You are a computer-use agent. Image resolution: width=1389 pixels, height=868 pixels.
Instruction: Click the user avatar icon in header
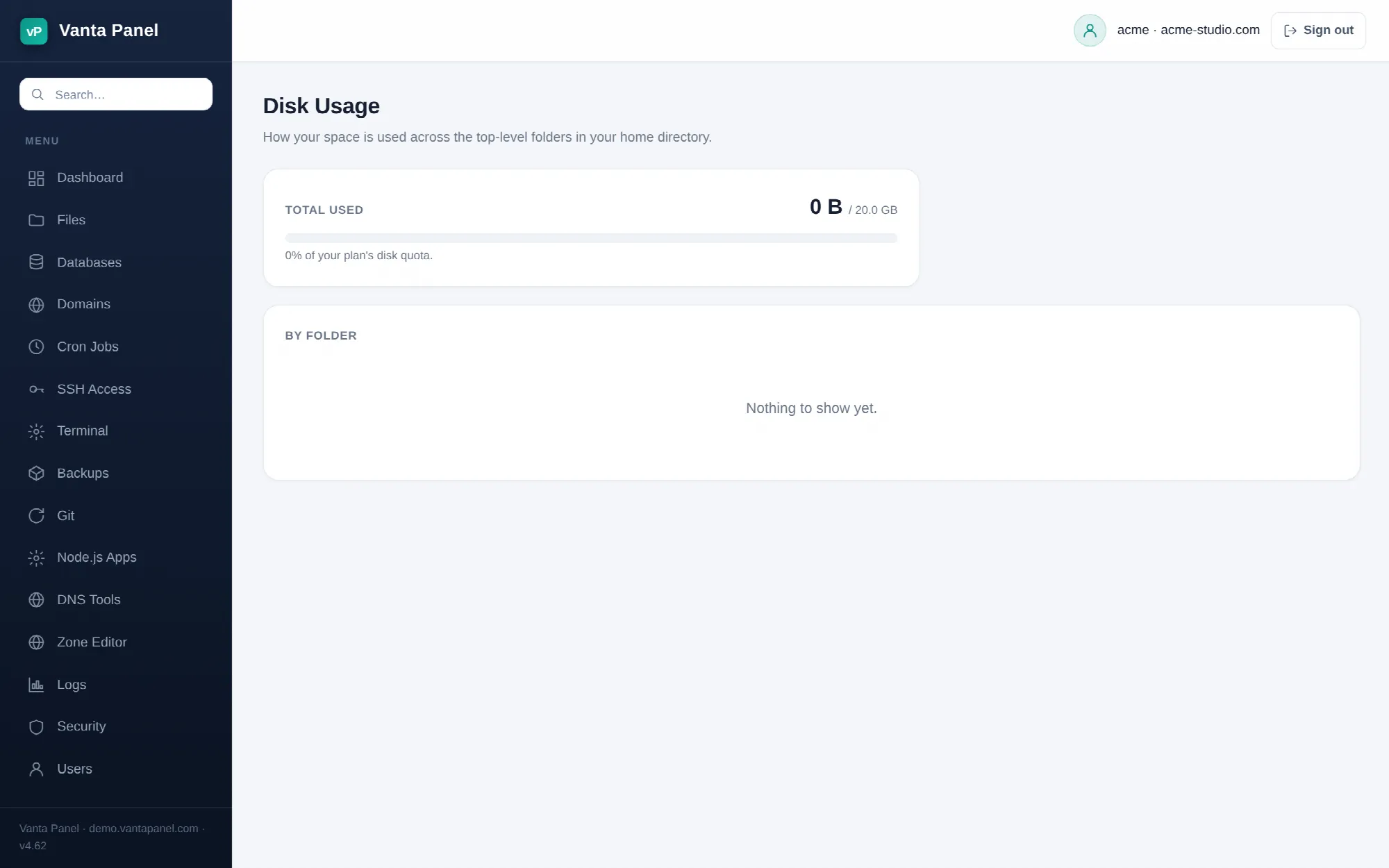click(1090, 31)
